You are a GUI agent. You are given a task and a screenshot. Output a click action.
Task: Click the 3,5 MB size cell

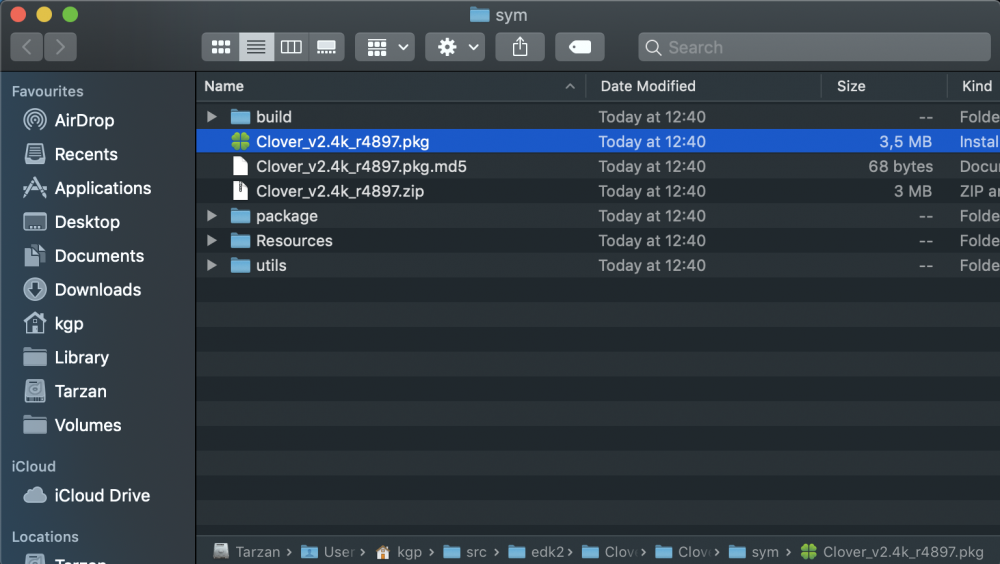[x=905, y=142]
